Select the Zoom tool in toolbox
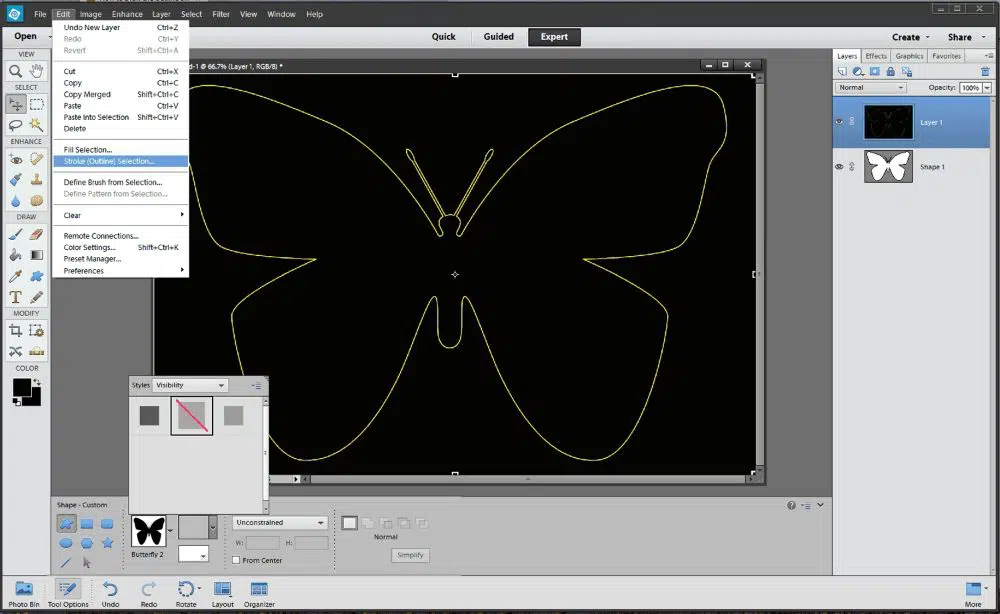Screen dimensions: 1000x614 click(16, 71)
